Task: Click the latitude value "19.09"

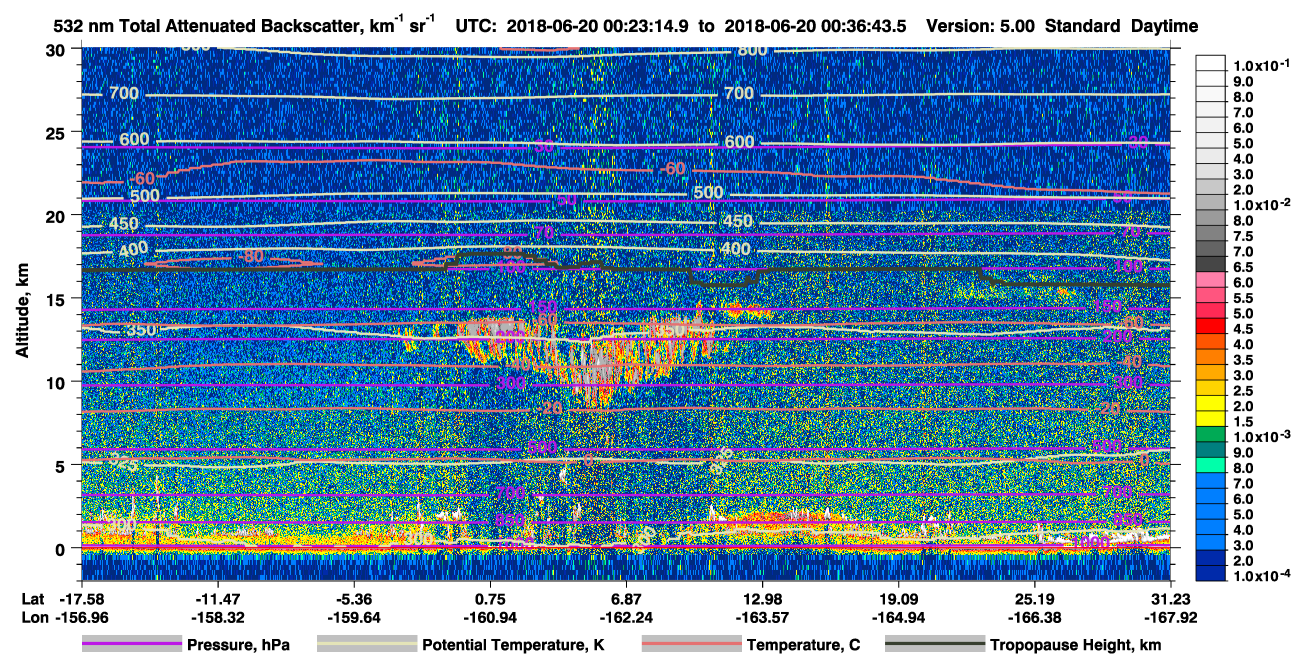Action: 898,598
